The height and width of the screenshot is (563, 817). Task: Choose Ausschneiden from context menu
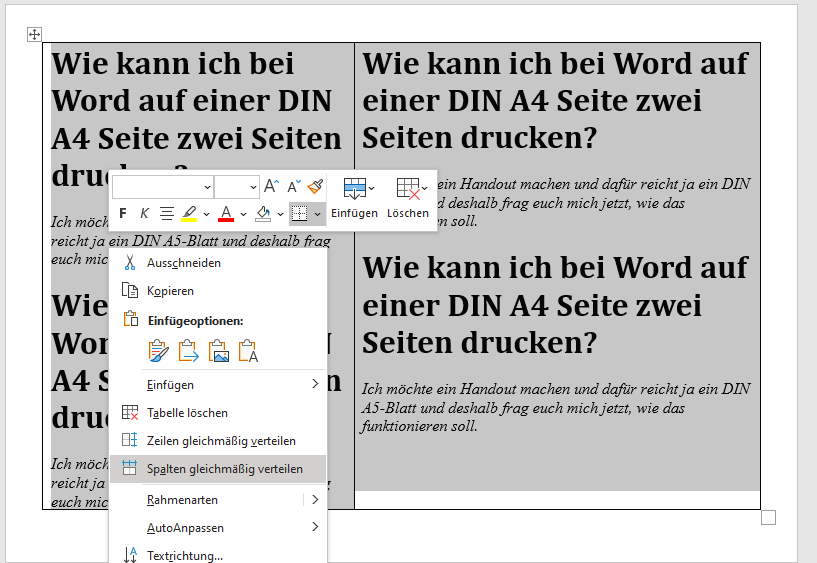click(x=218, y=263)
